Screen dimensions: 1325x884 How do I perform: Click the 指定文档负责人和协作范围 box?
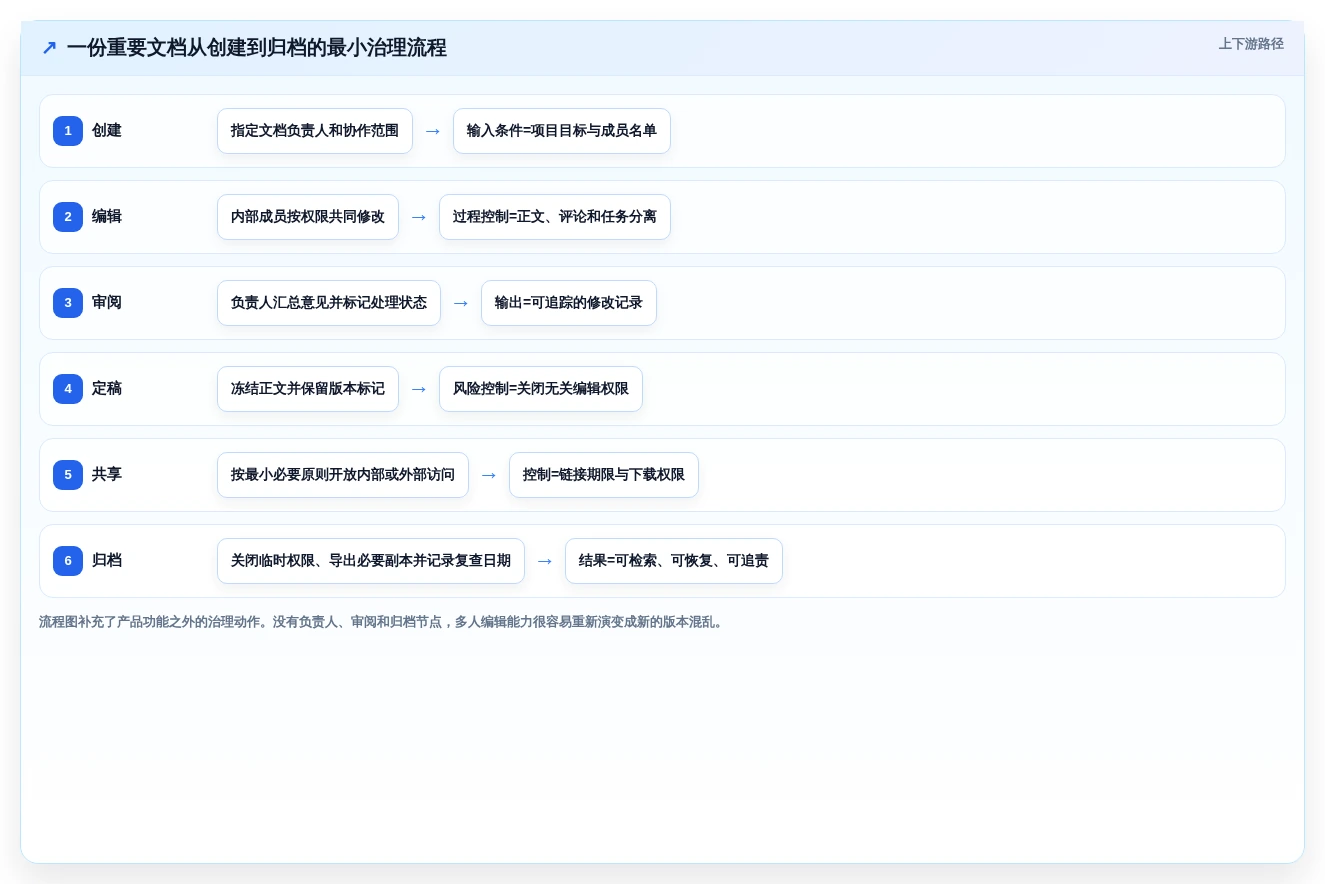click(x=315, y=131)
